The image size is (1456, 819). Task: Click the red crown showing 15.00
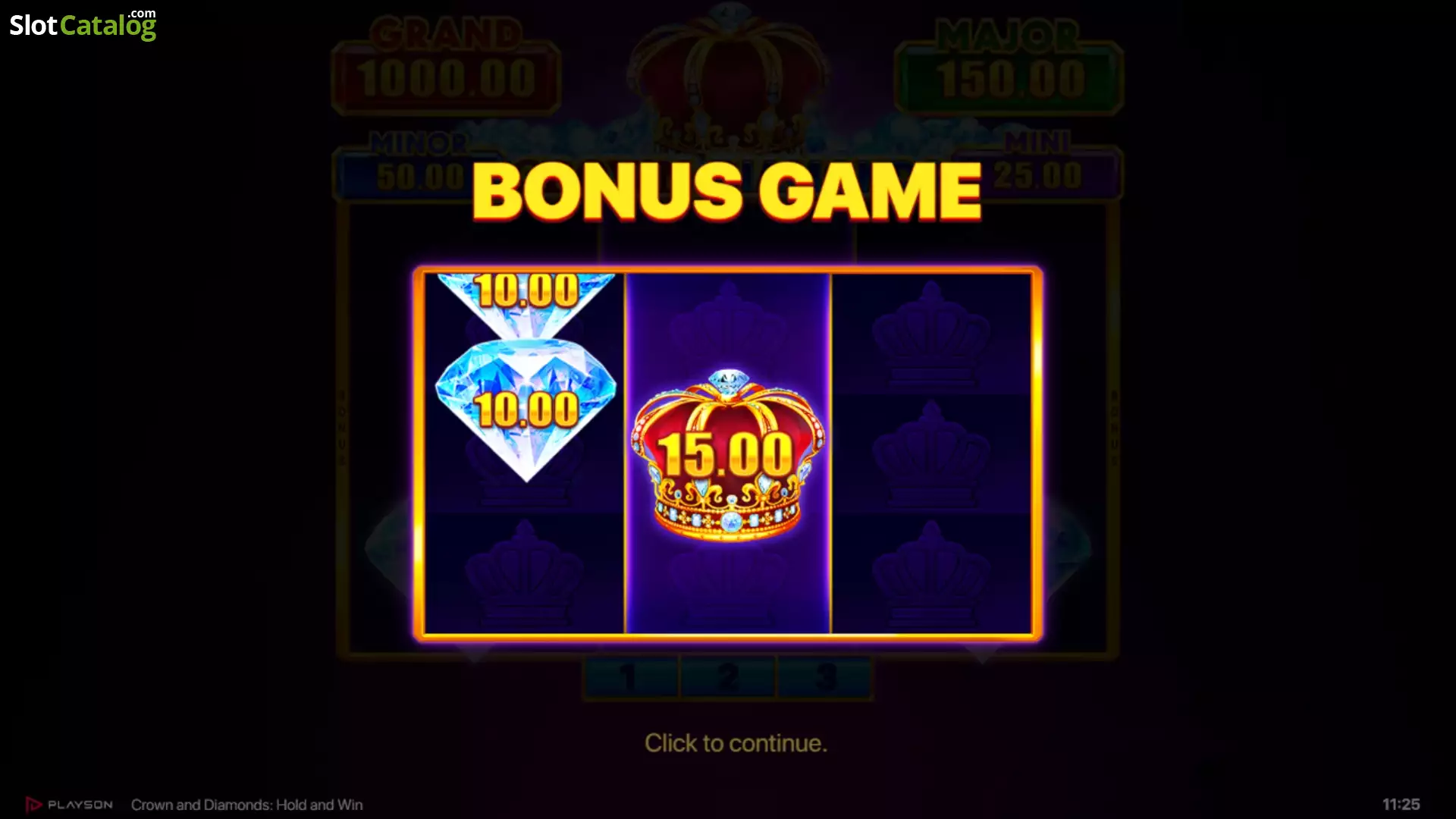728,455
